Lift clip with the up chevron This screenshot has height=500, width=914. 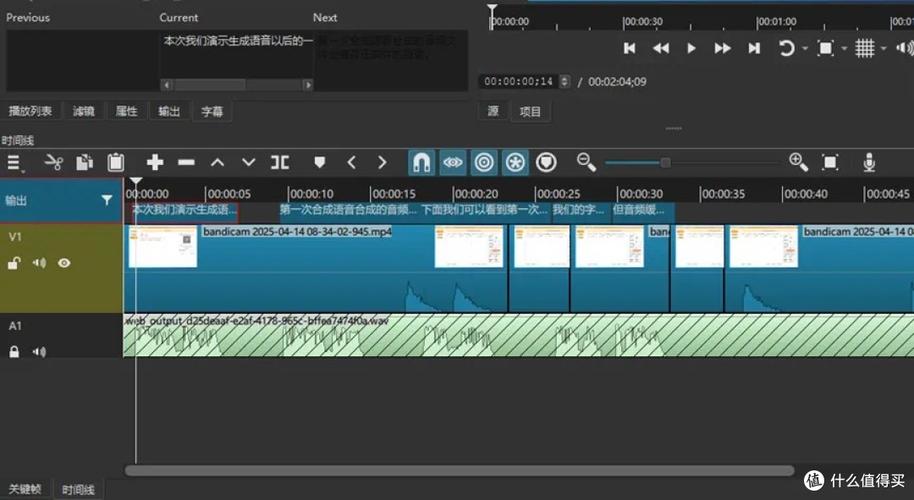pyautogui.click(x=217, y=163)
